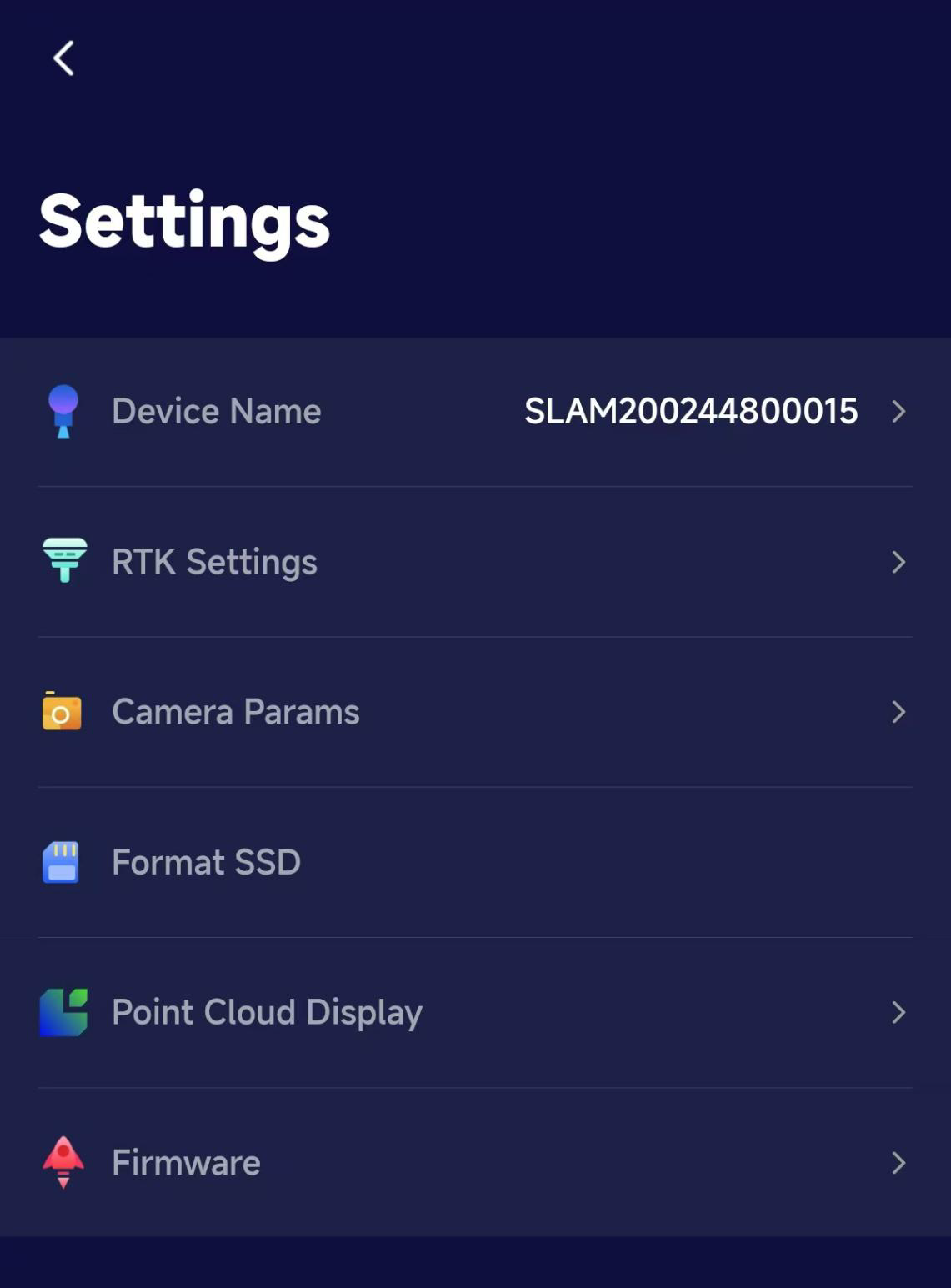Click the RTK Settings antenna icon

point(64,560)
